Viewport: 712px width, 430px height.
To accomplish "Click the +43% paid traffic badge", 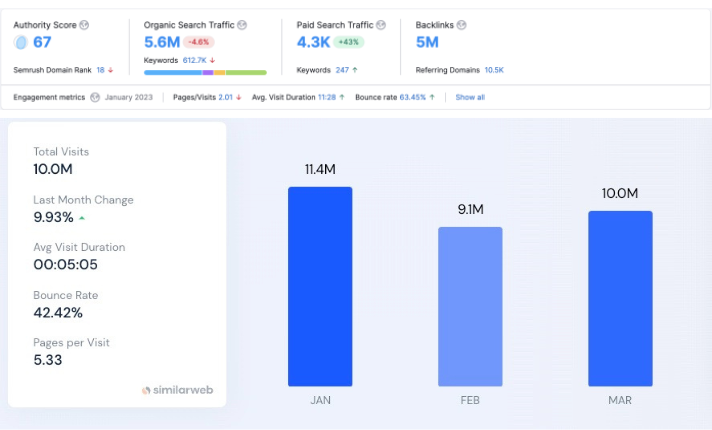I will pyautogui.click(x=349, y=42).
